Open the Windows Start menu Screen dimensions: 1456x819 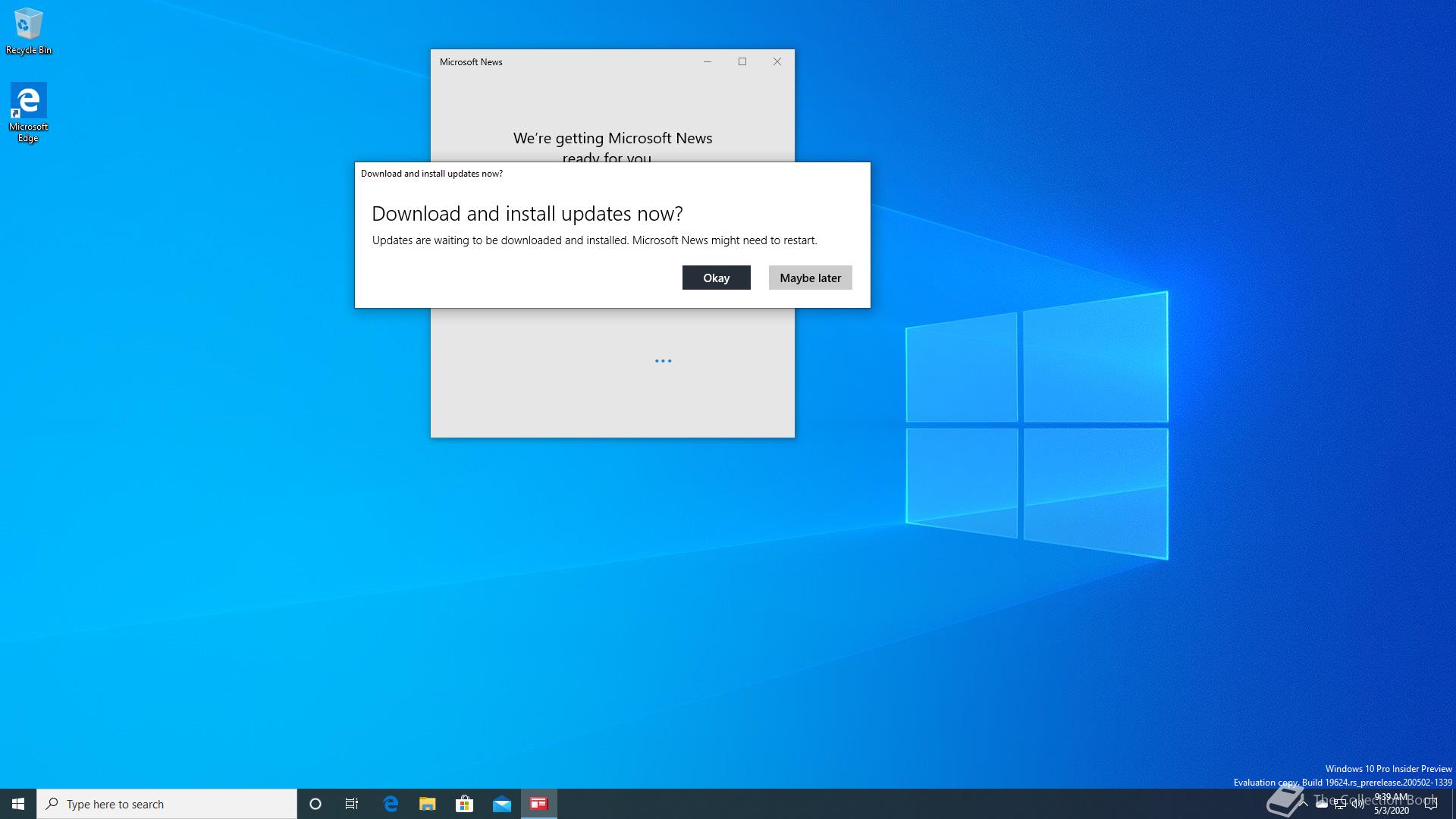point(18,804)
